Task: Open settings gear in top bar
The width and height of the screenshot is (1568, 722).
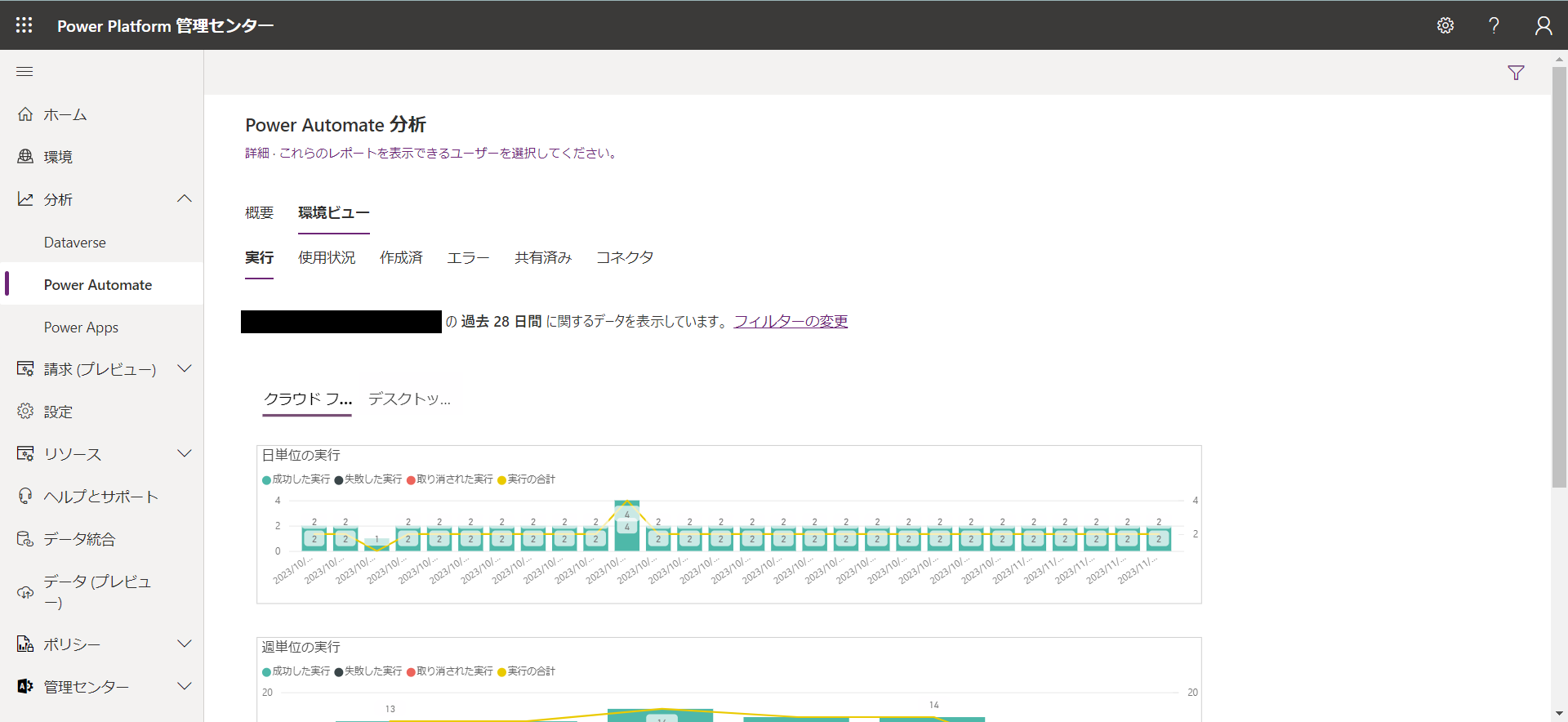Action: [1445, 25]
